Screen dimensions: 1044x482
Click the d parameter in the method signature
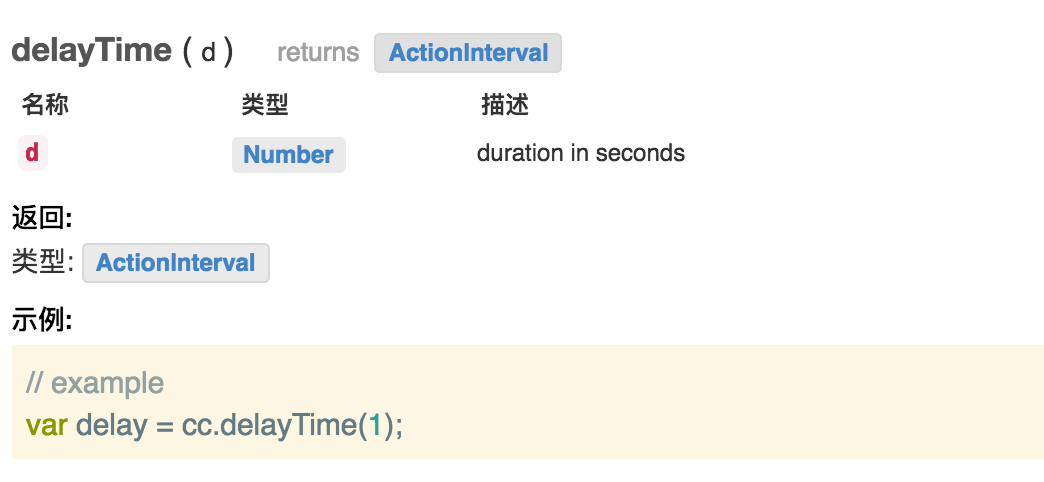[209, 53]
